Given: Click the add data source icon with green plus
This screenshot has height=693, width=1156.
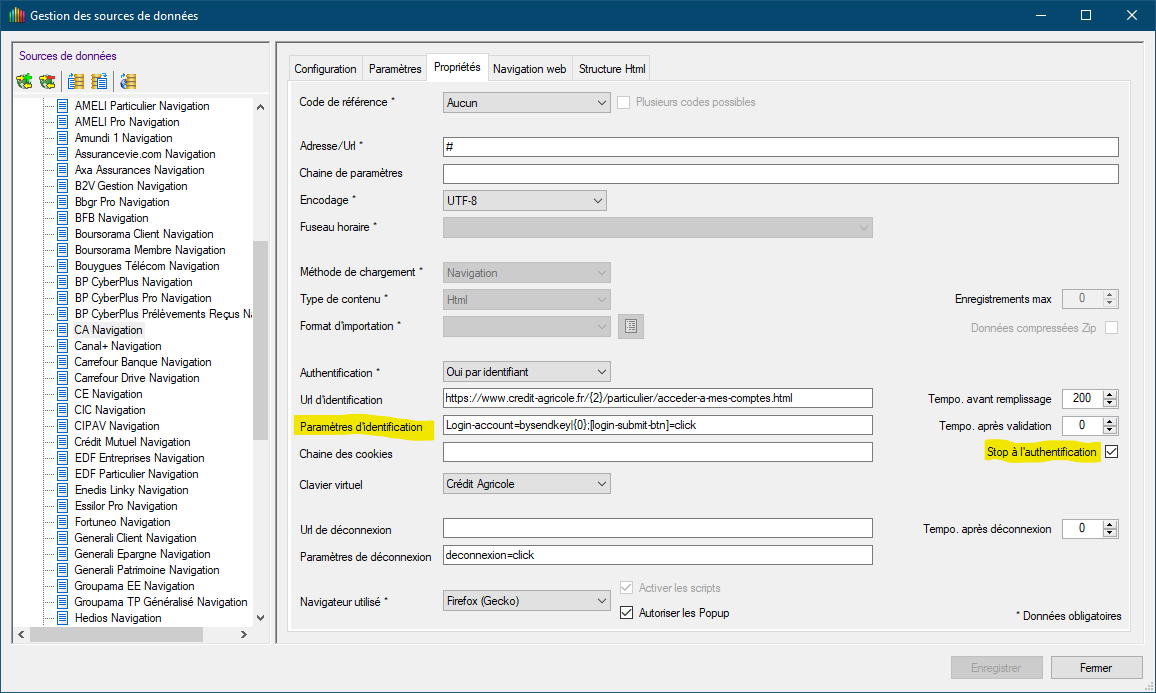Looking at the screenshot, I should (x=25, y=81).
